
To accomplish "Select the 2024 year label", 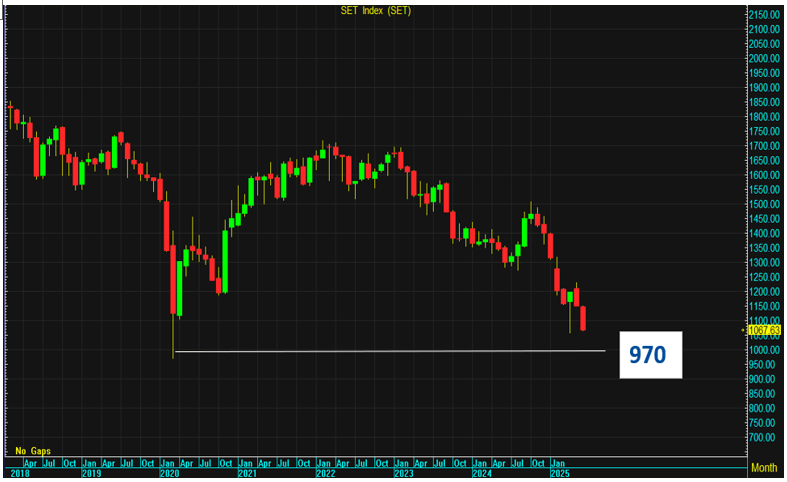I will click(482, 473).
